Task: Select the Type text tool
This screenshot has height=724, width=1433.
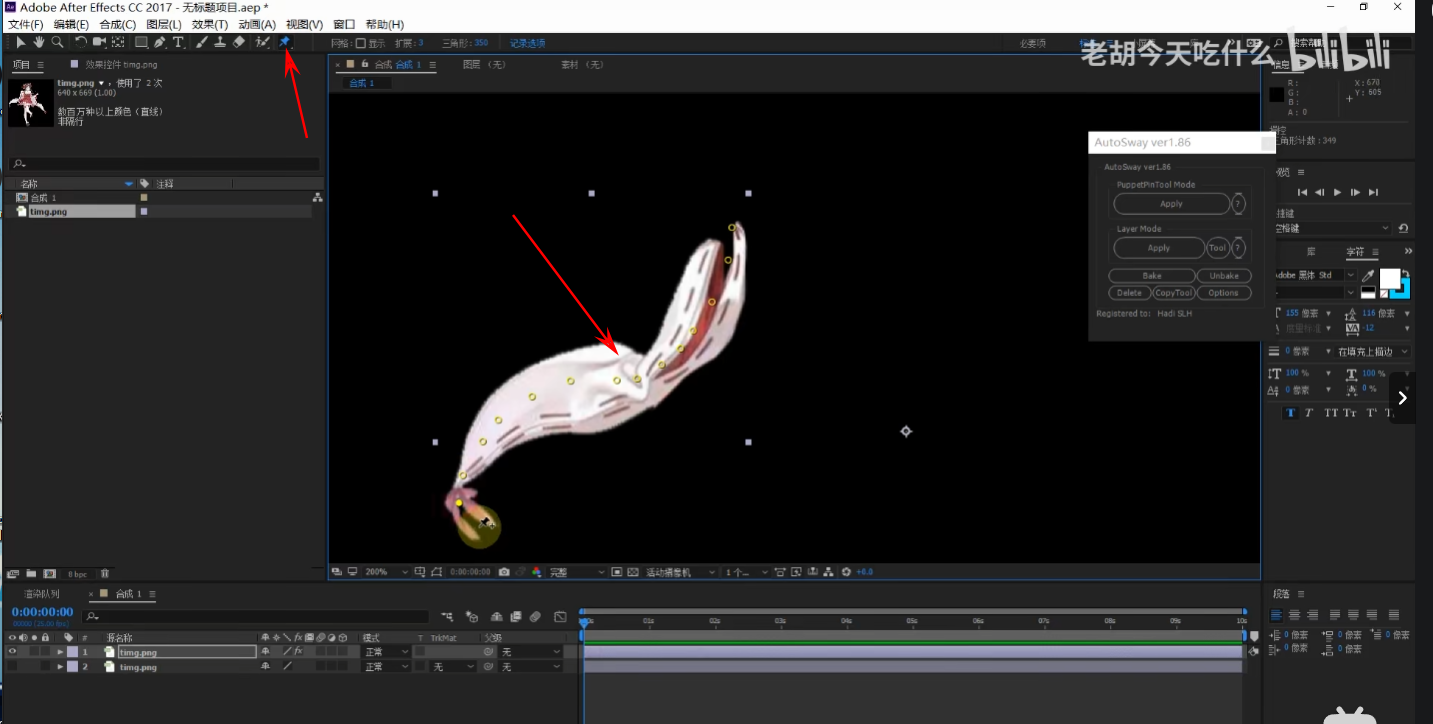Action: 178,42
